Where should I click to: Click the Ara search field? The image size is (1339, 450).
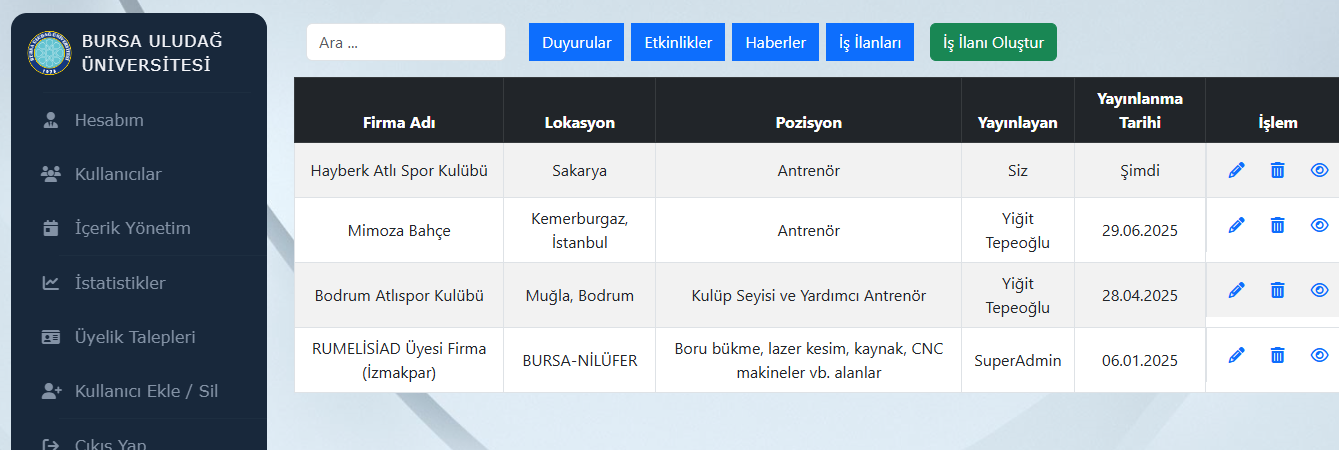[405, 42]
